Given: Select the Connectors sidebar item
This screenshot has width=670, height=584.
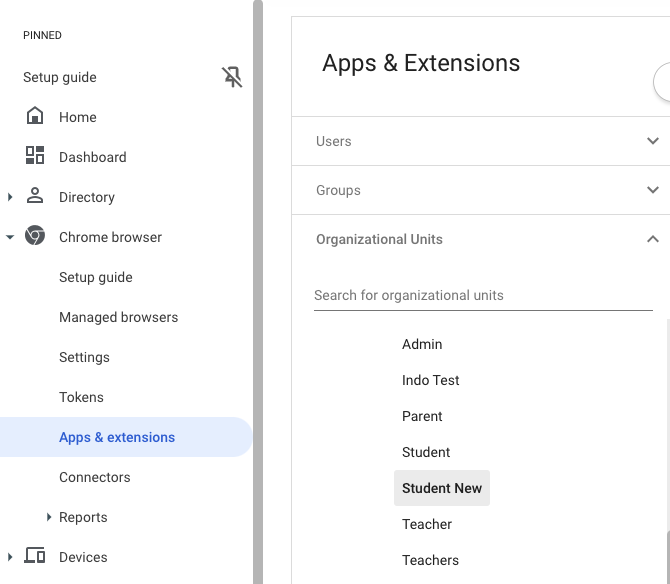Looking at the screenshot, I should pyautogui.click(x=95, y=477).
